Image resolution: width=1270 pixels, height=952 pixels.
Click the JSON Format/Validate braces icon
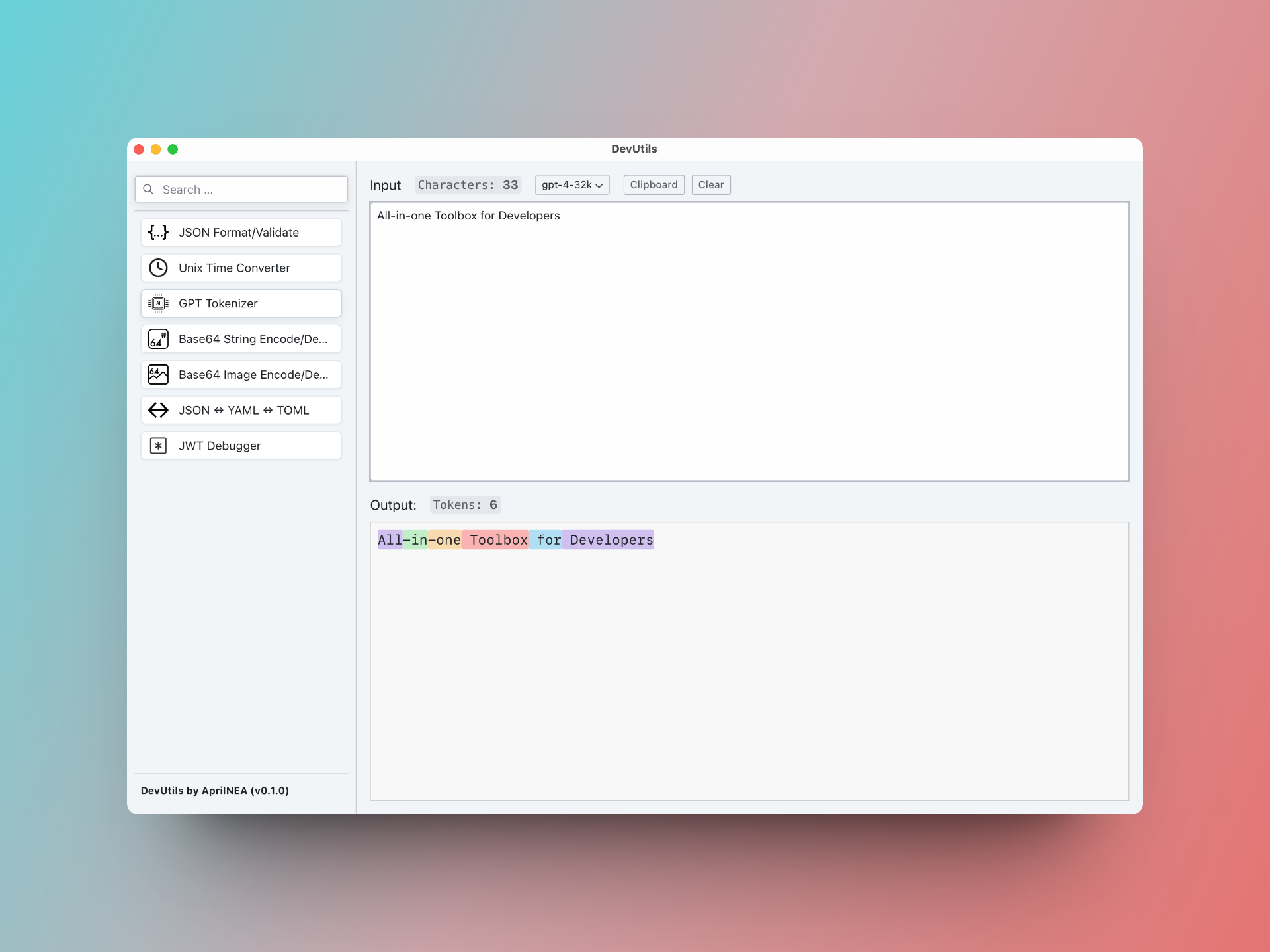tap(158, 232)
